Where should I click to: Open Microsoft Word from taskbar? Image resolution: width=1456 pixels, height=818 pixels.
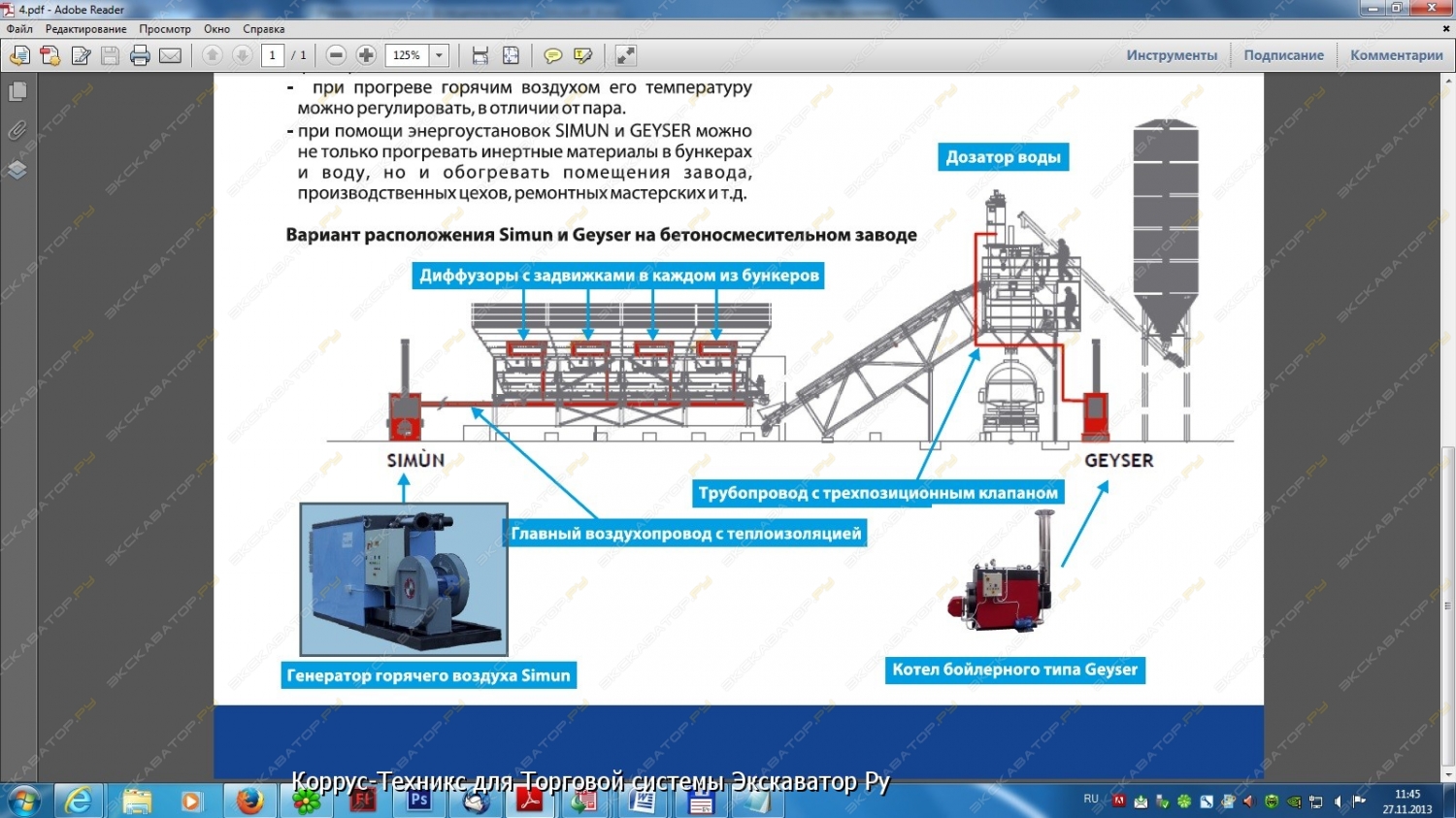tap(643, 802)
